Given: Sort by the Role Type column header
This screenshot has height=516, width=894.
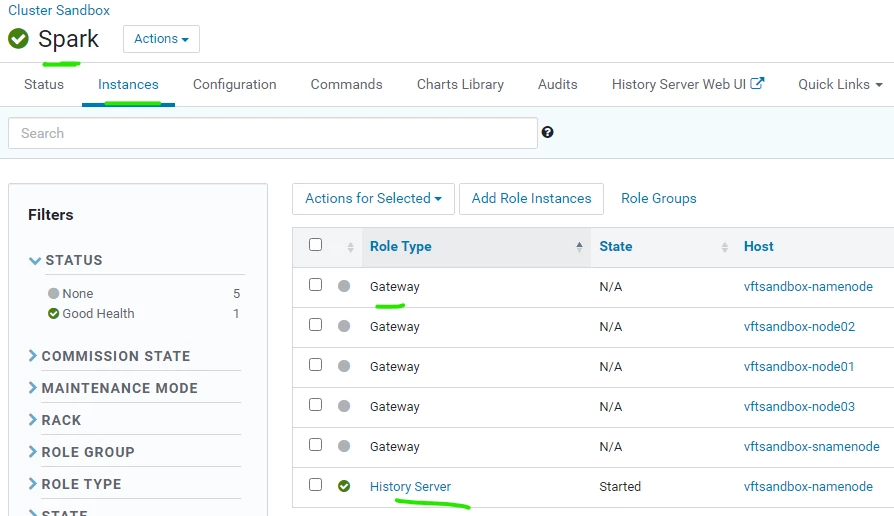Looking at the screenshot, I should (x=400, y=246).
